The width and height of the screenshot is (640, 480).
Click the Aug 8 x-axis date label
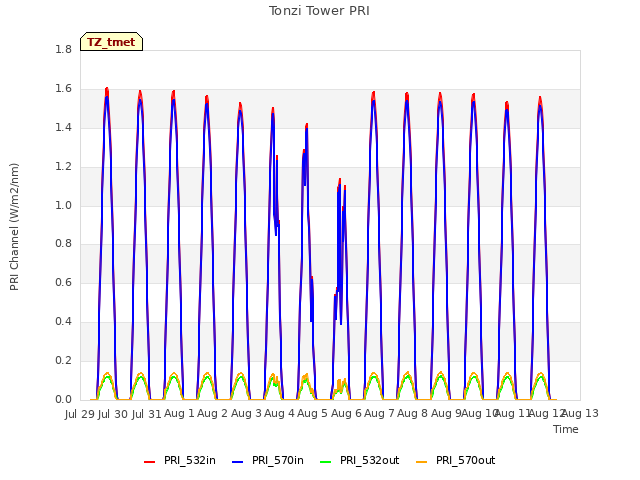[413, 414]
